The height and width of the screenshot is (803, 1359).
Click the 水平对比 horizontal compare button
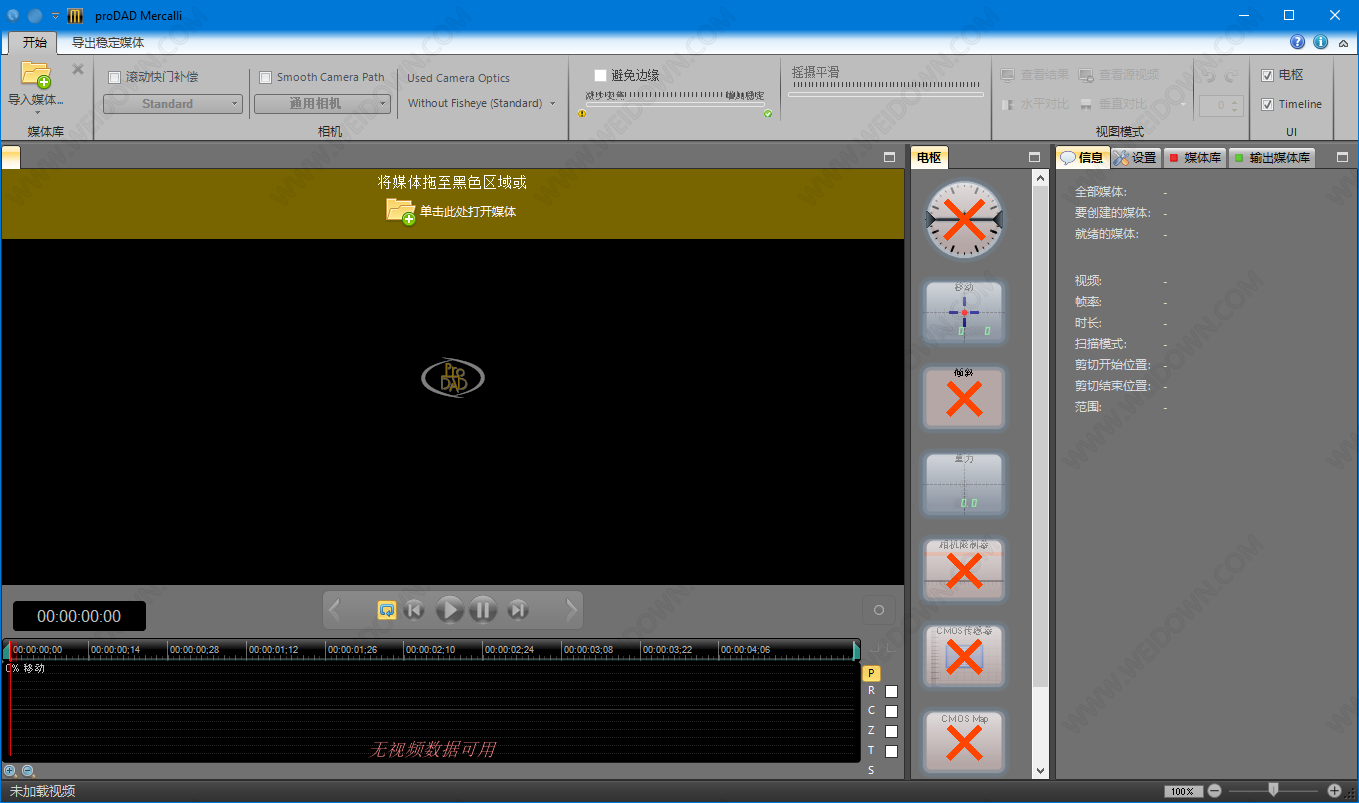pos(1035,104)
